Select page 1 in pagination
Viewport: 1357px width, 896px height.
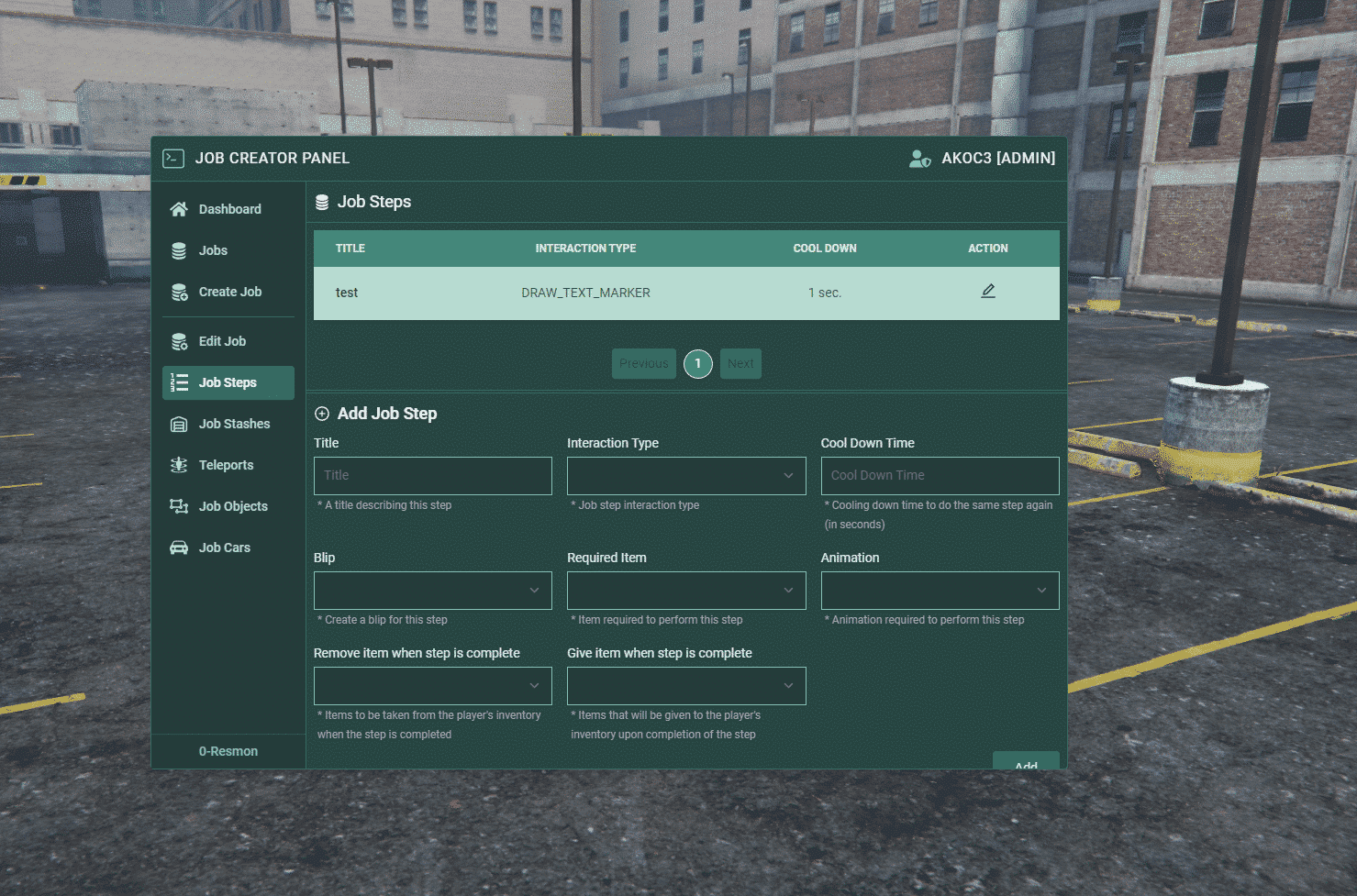coord(698,364)
